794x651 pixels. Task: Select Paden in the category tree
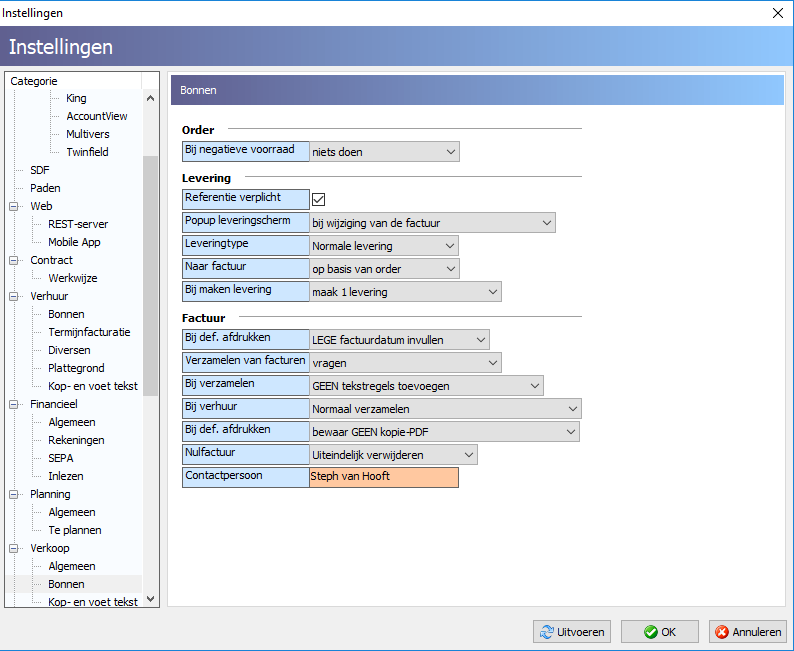[45, 188]
